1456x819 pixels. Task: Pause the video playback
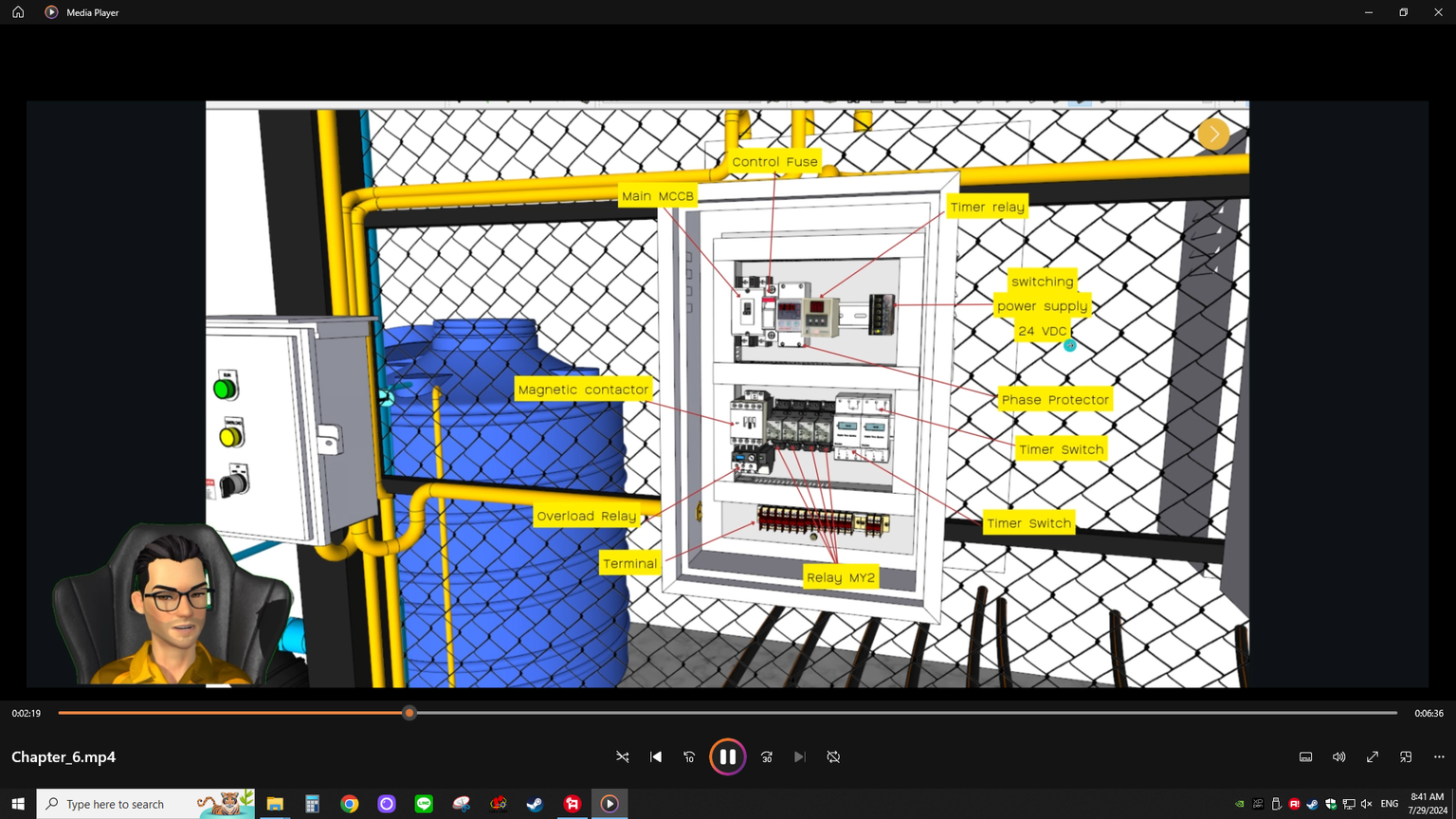727,756
